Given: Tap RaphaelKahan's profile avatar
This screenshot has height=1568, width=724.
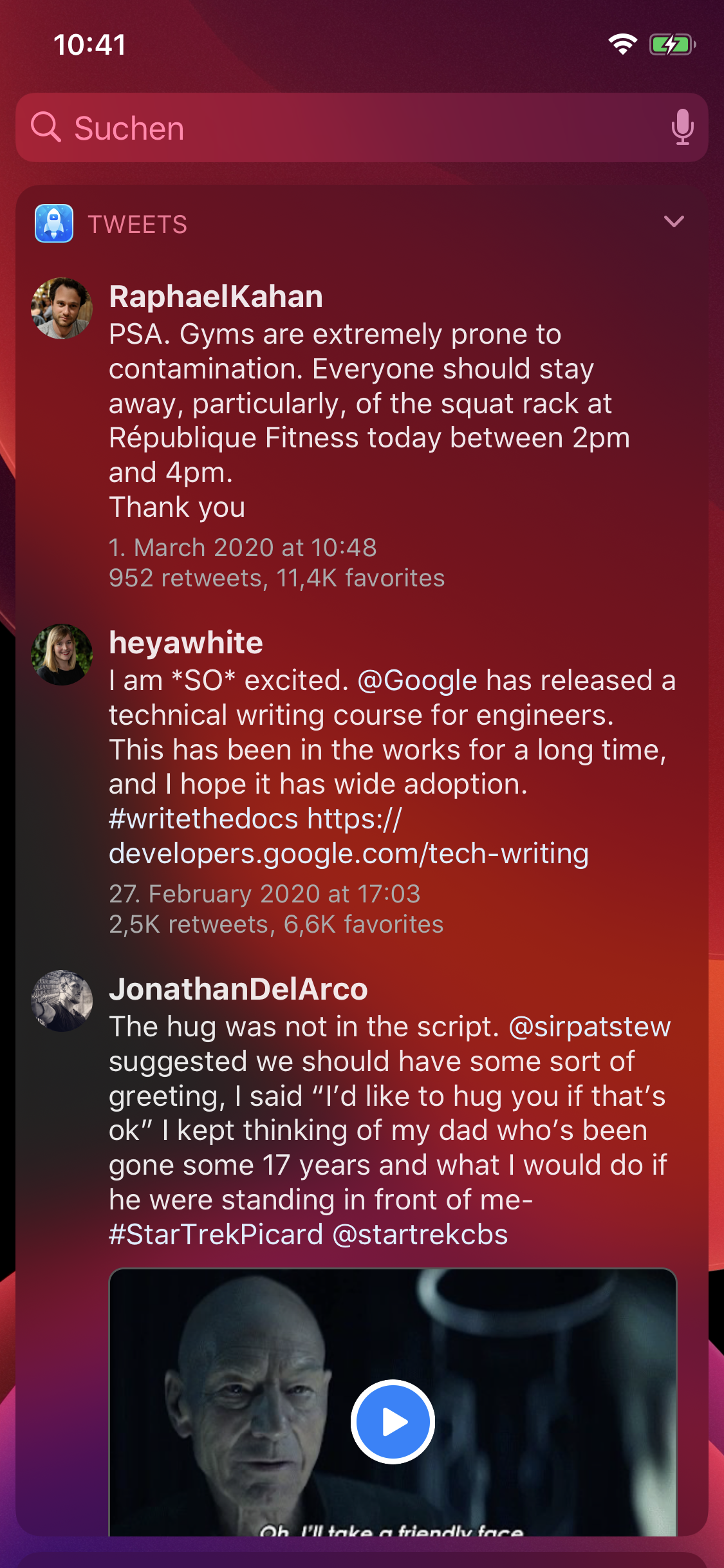Looking at the screenshot, I should pos(62,308).
